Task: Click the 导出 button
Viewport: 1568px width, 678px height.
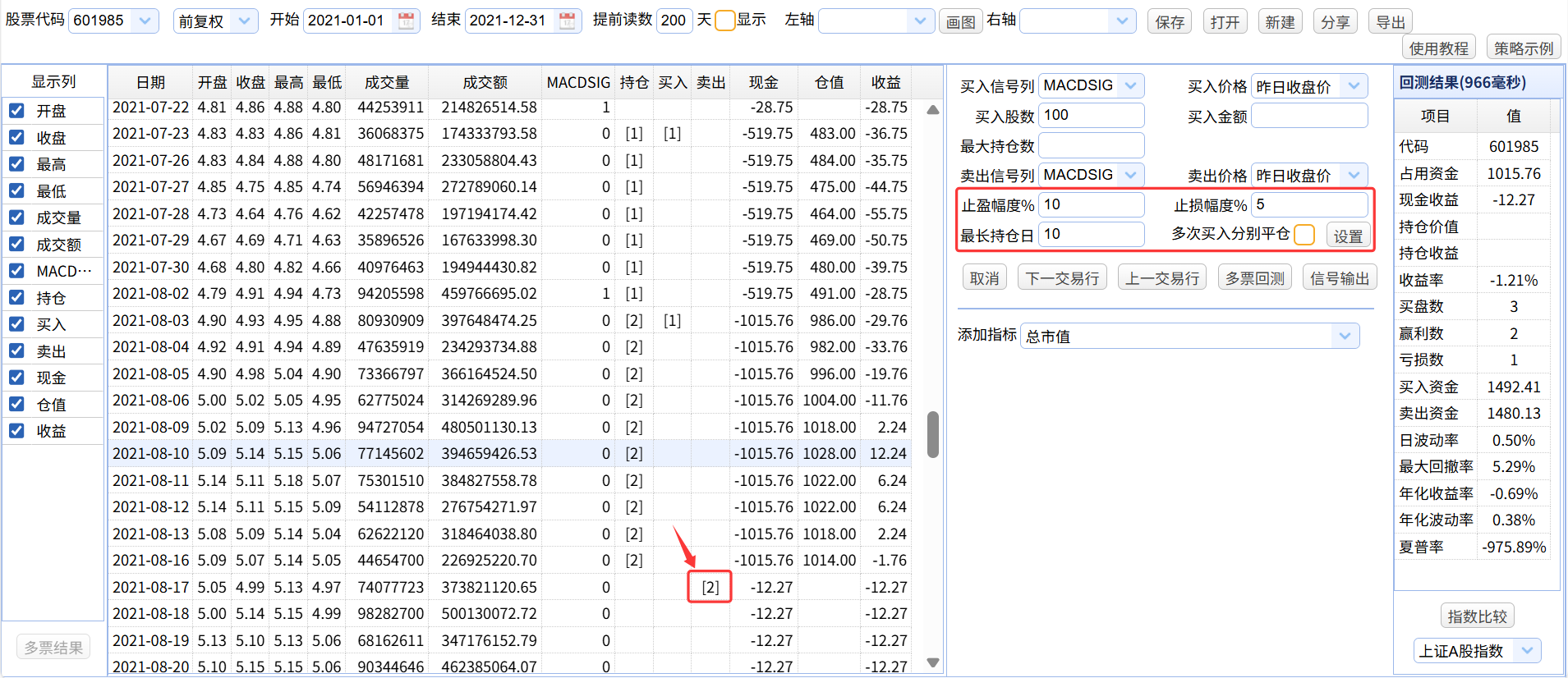Action: pos(1390,22)
